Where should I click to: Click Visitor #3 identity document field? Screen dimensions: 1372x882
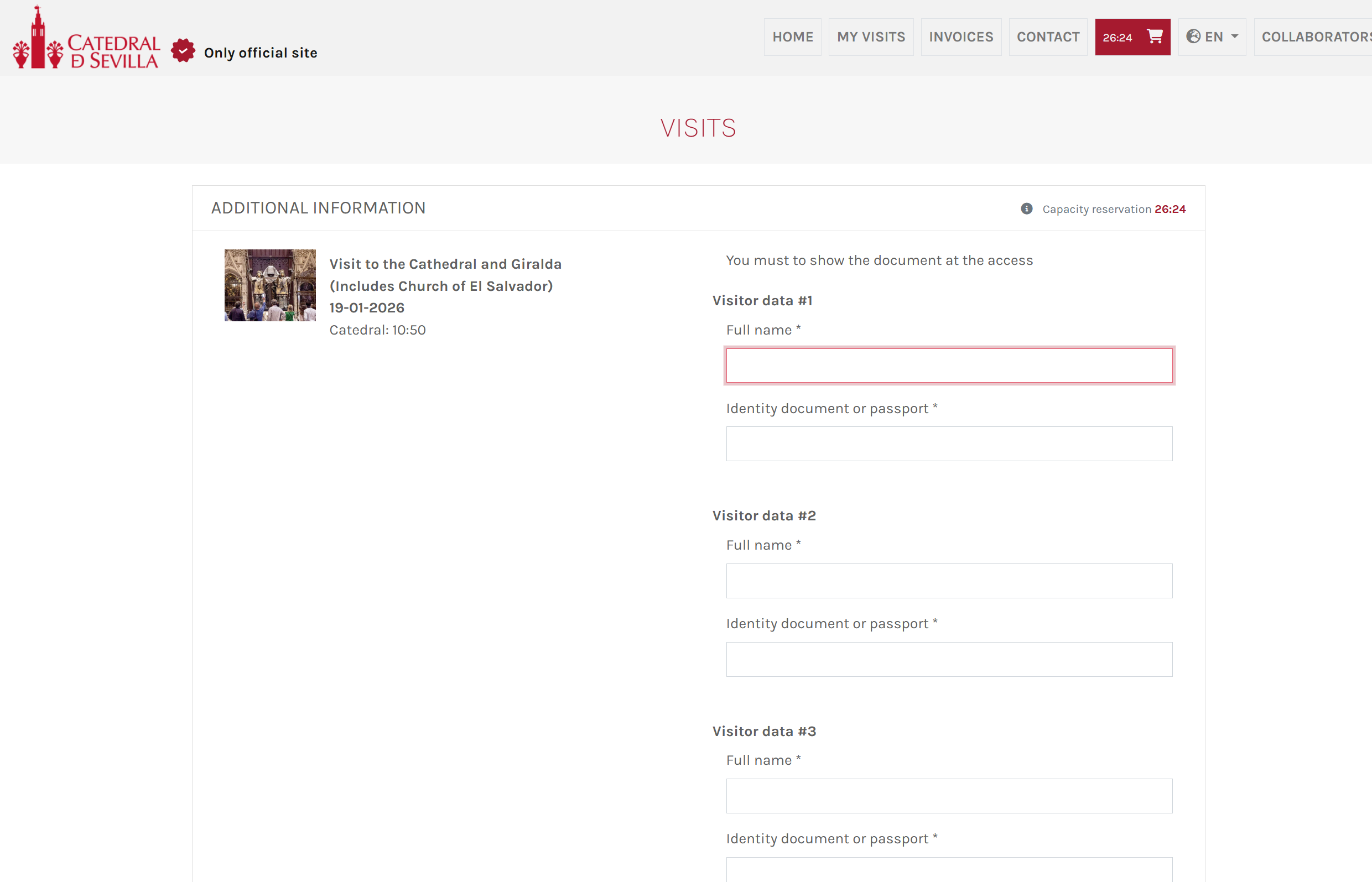949,870
